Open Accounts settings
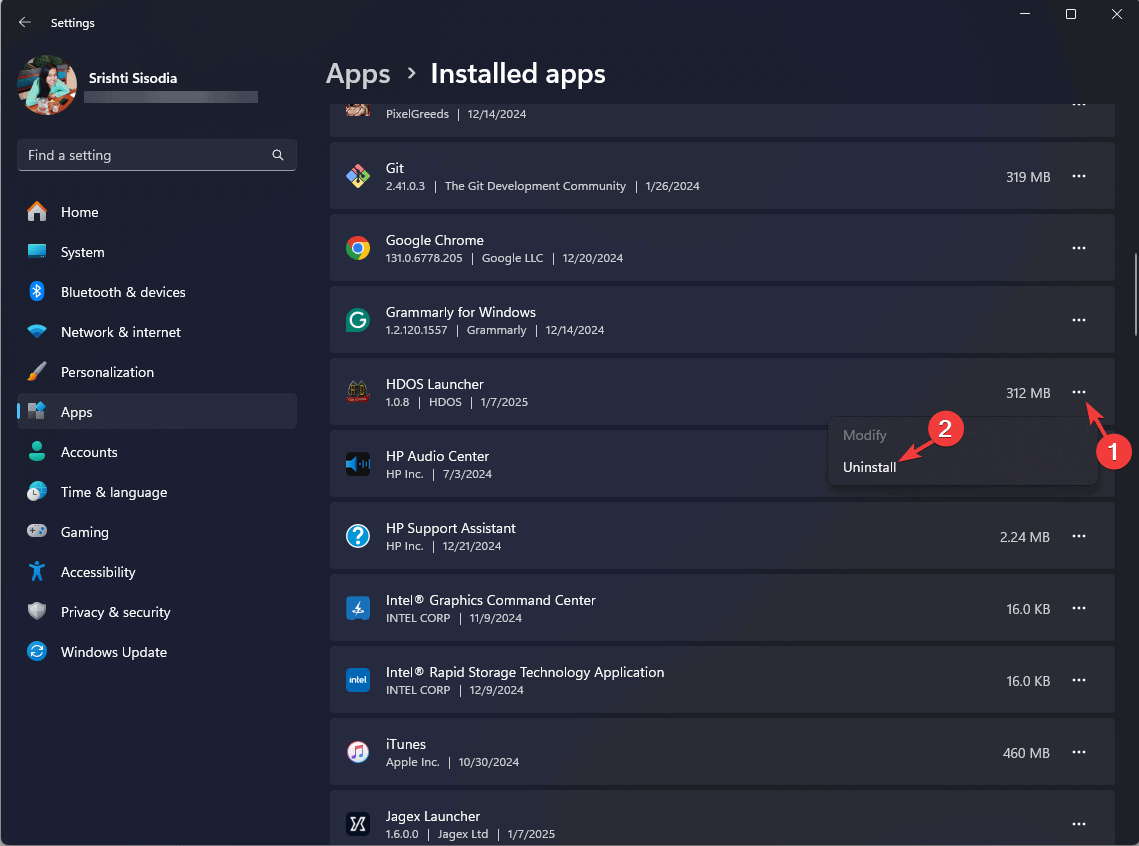The image size is (1139, 846). [x=157, y=452]
